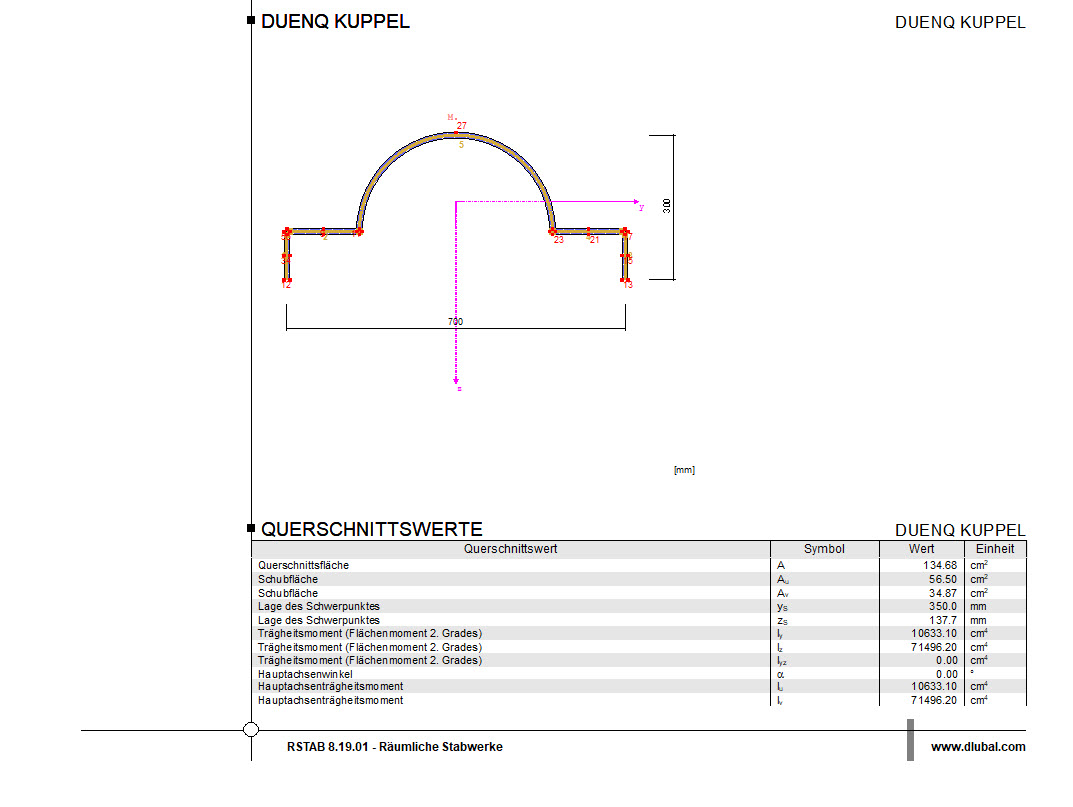
Task: Click the RSTAB 8.19.01 footer text
Action: click(x=395, y=747)
